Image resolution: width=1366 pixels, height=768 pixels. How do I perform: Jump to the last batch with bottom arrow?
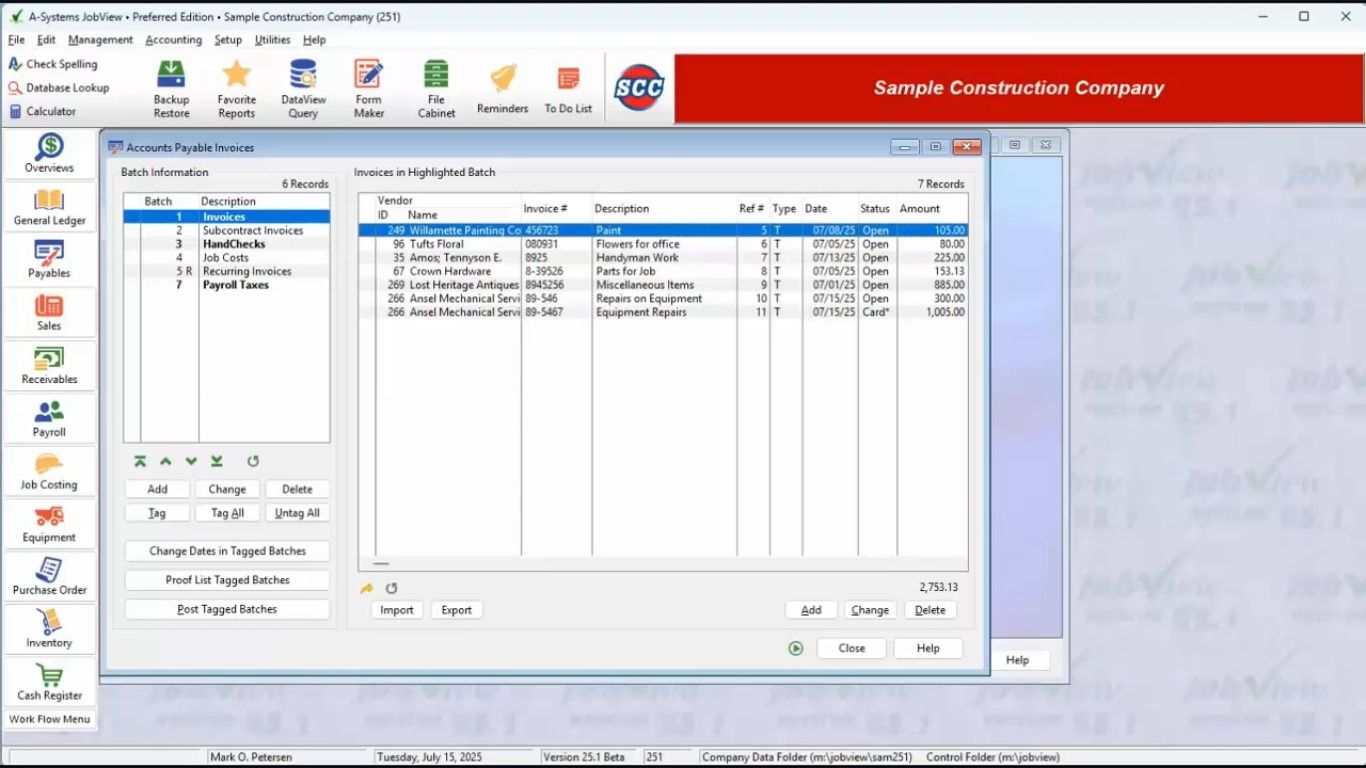217,461
